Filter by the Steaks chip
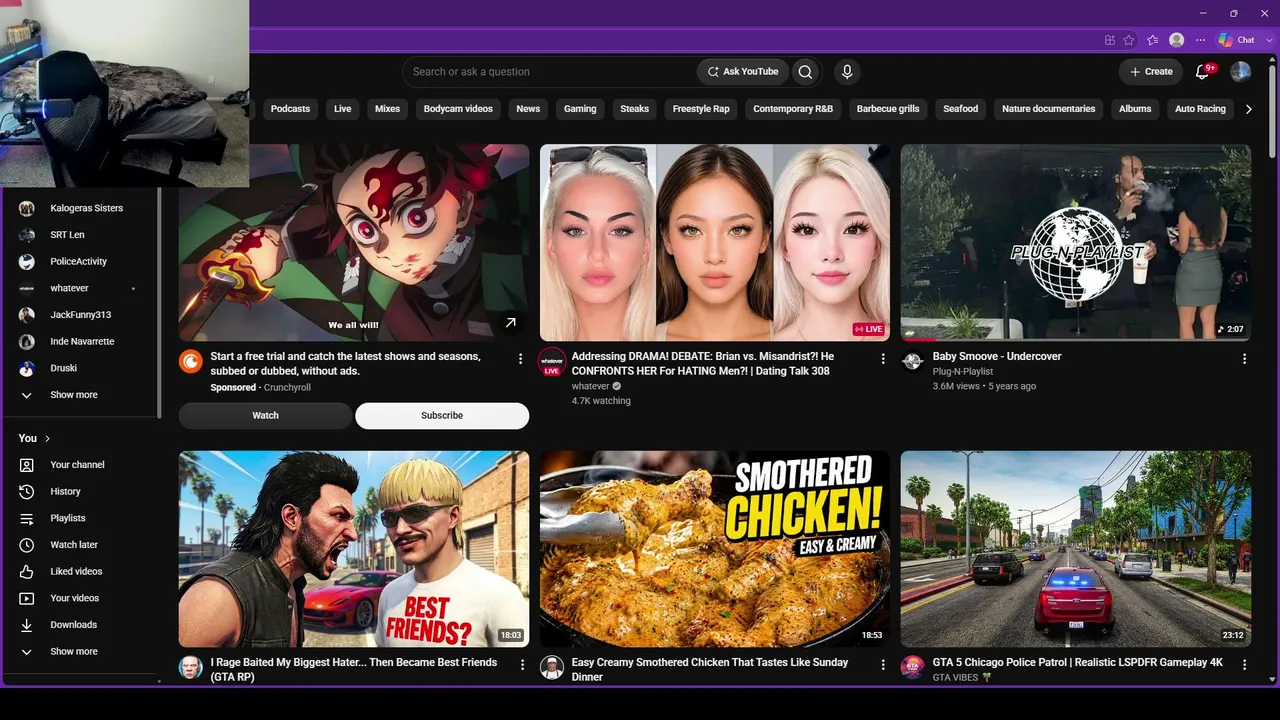 [x=635, y=109]
